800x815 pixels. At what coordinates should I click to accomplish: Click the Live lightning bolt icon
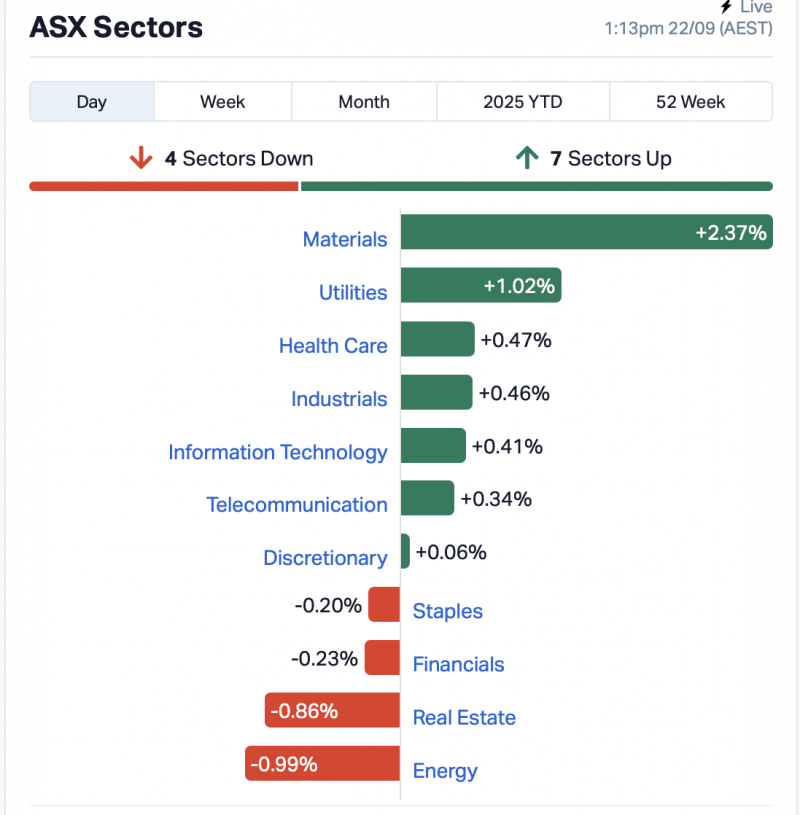726,7
